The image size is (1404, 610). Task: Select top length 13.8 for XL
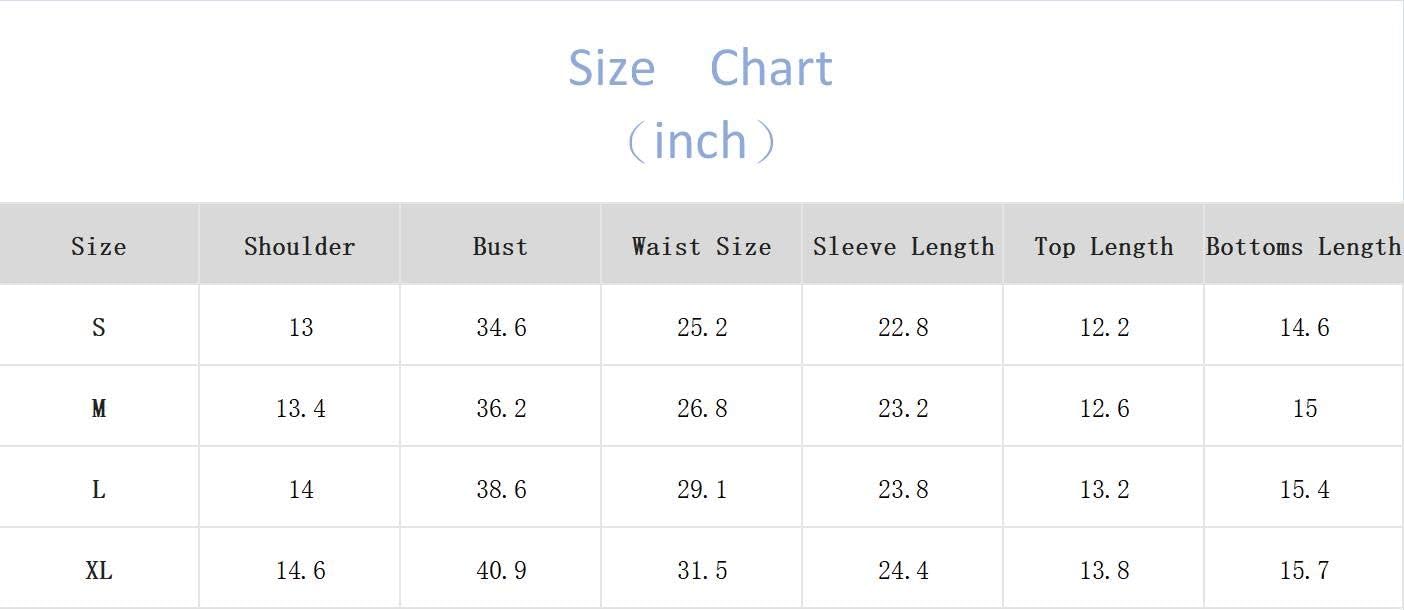coord(1104,570)
